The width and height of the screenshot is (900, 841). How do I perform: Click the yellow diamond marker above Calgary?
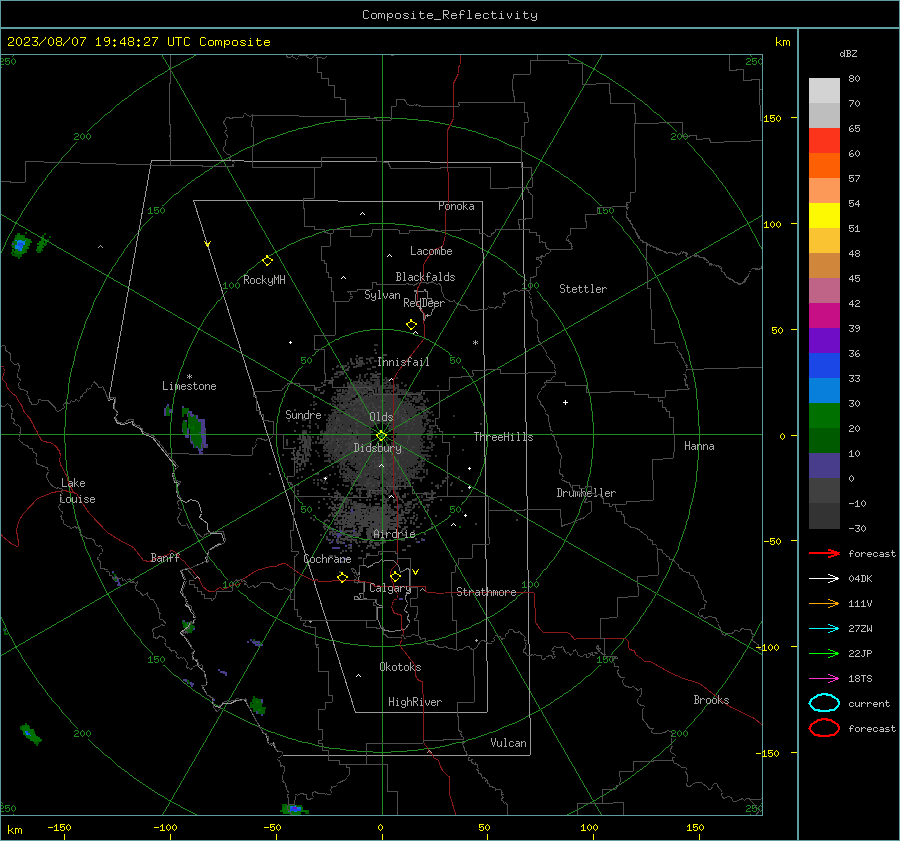395,576
